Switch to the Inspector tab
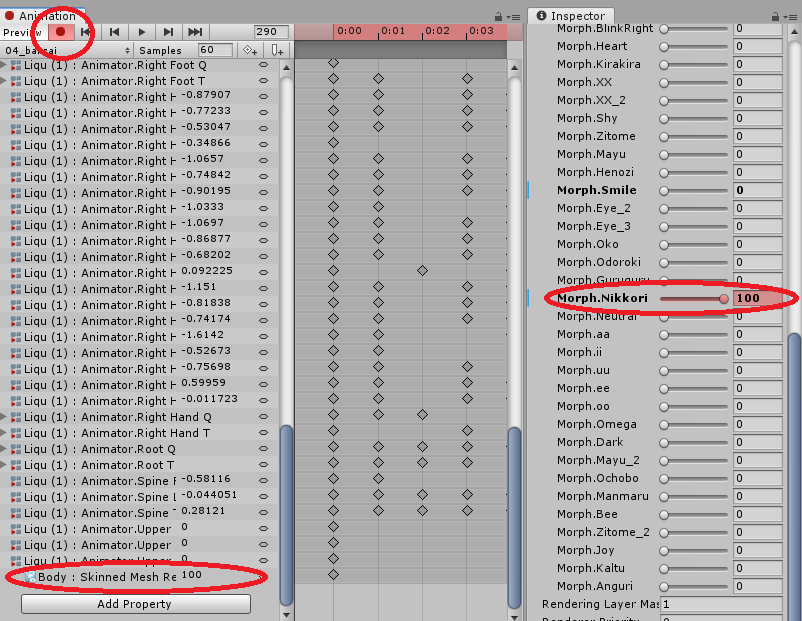This screenshot has width=802, height=621. tap(570, 16)
